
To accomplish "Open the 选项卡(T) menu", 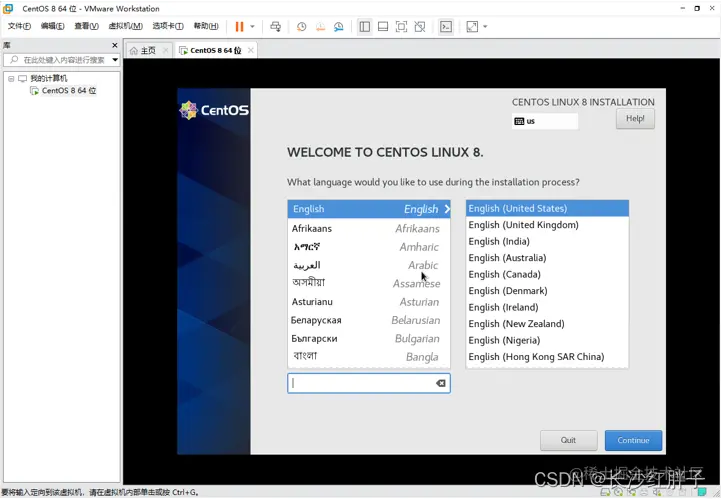I will (x=168, y=26).
